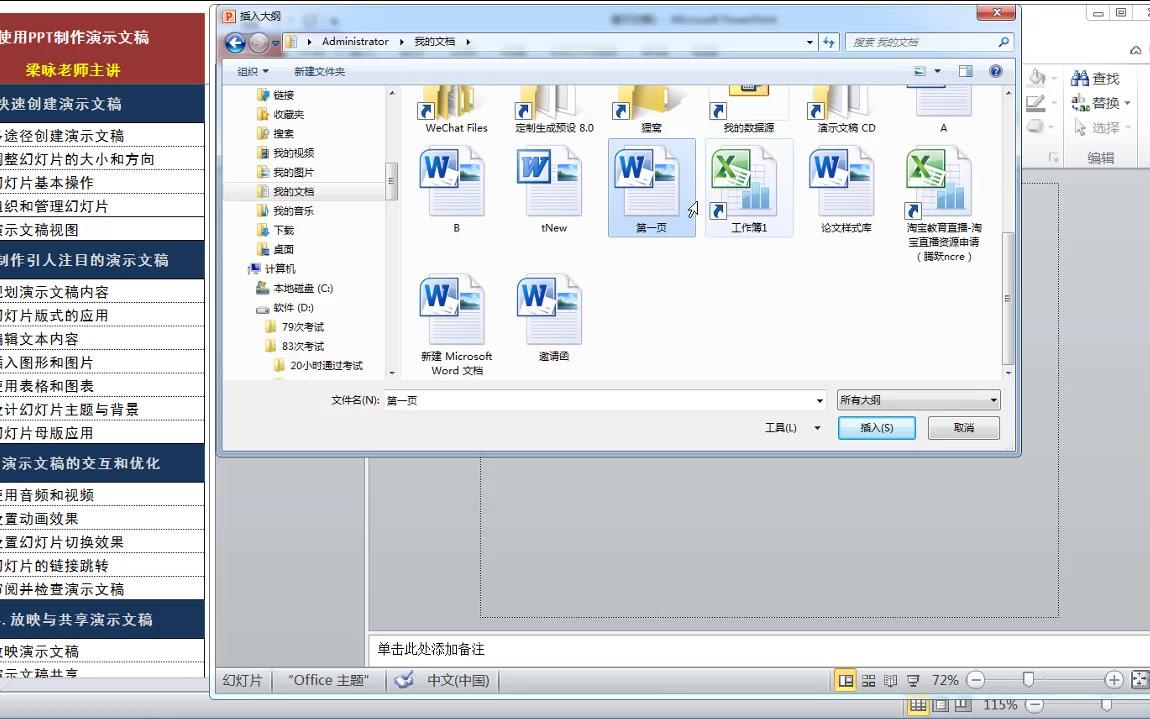Click the spell-check icon on the status bar

(403, 679)
